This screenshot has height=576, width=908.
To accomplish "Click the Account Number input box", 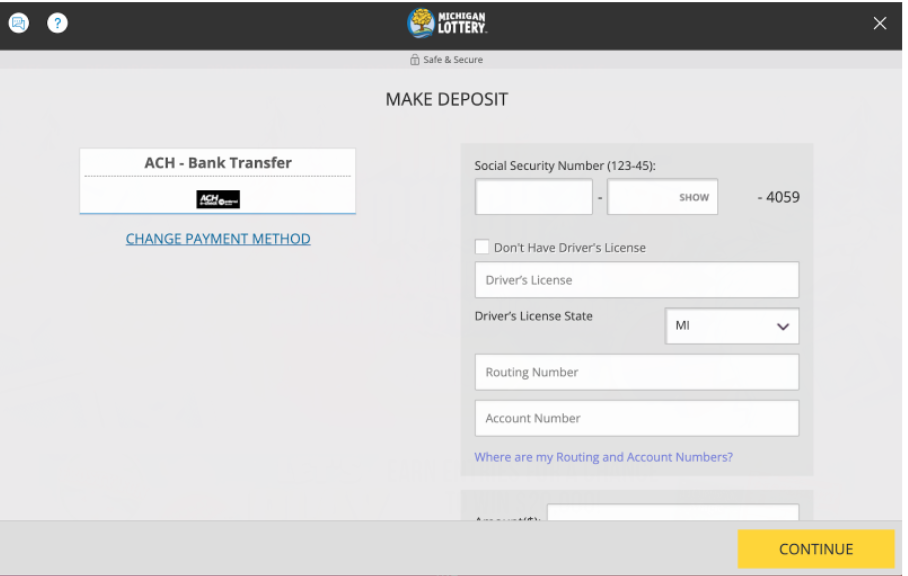I will (x=636, y=417).
